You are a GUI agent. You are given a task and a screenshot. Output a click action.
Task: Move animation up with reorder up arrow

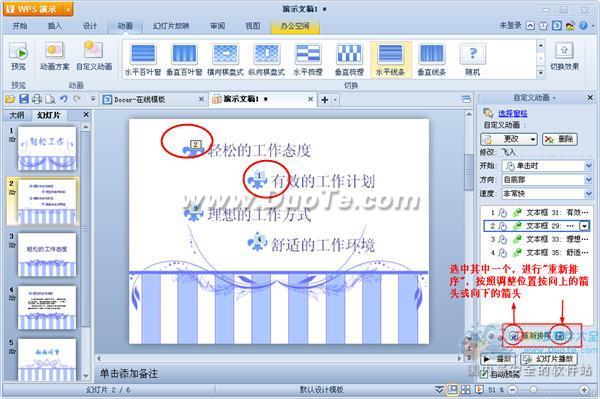tap(514, 336)
